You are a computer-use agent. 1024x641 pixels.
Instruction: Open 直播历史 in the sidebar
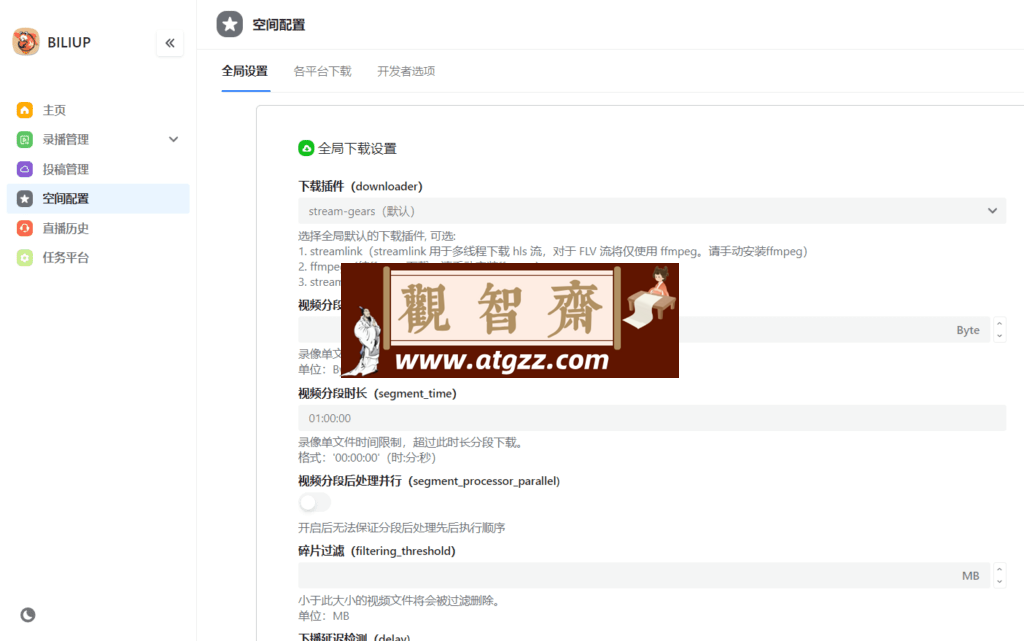pos(98,228)
